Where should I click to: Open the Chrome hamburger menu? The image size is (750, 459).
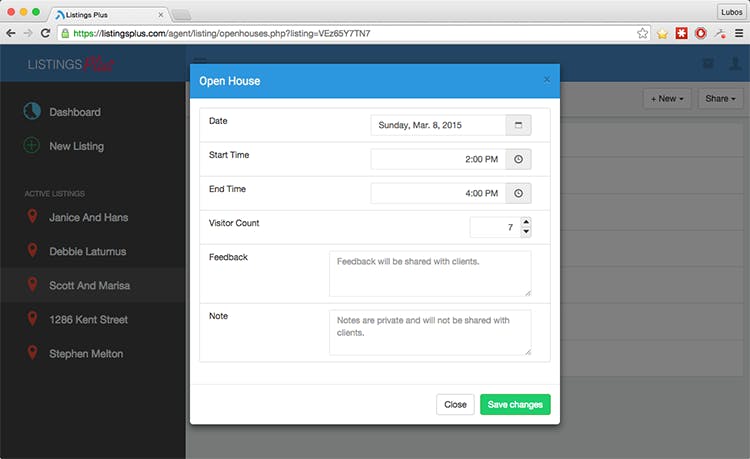[739, 33]
